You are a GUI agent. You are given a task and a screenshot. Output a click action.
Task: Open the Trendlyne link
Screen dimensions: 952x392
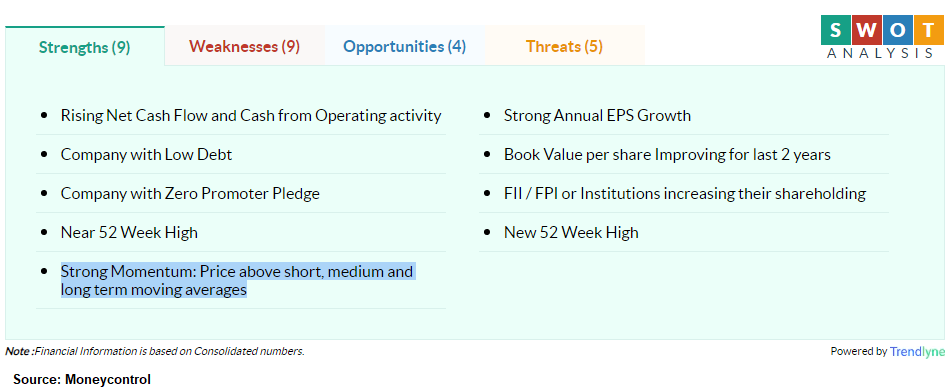click(917, 351)
